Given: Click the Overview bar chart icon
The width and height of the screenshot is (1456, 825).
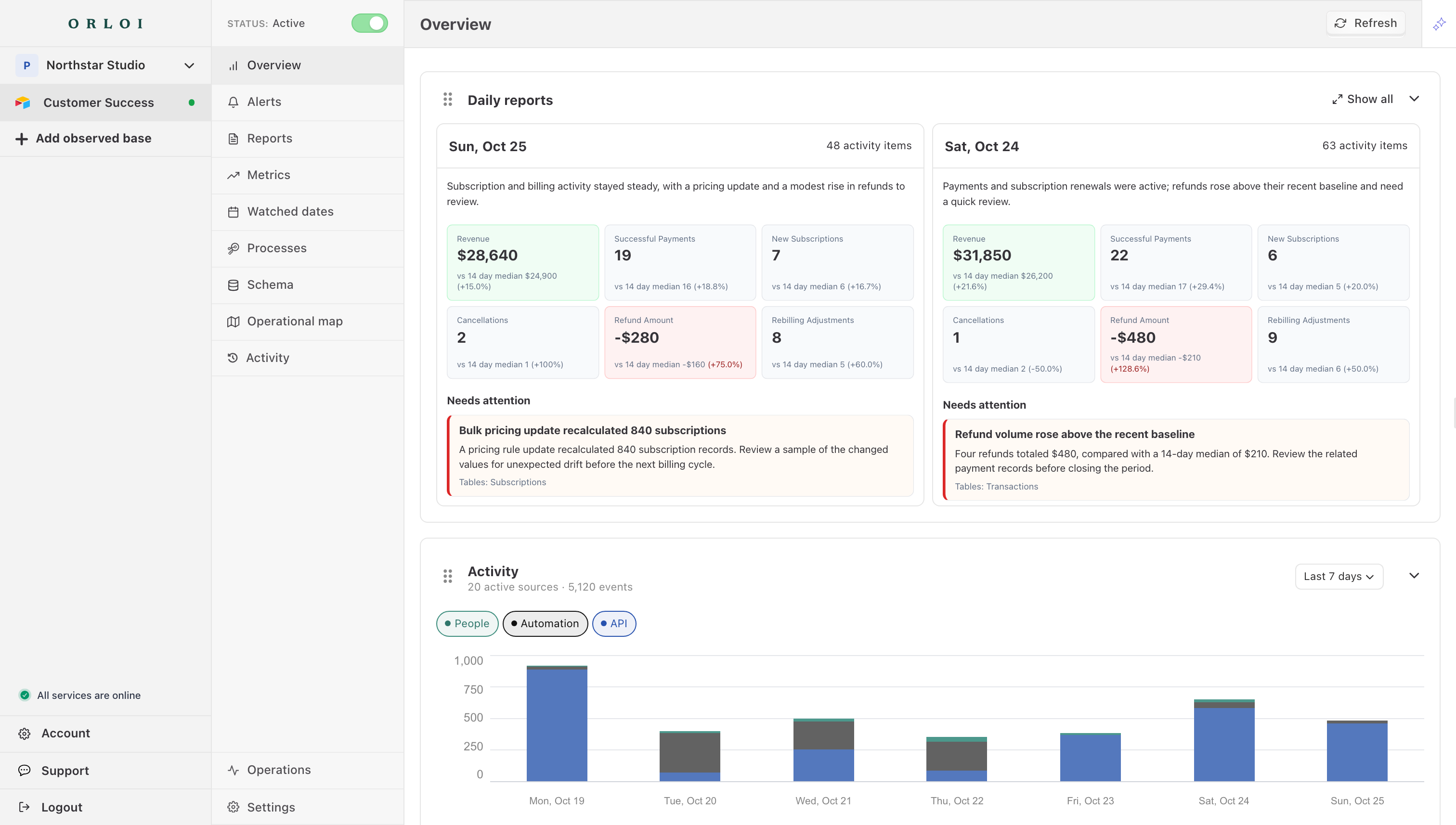Looking at the screenshot, I should 233,66.
